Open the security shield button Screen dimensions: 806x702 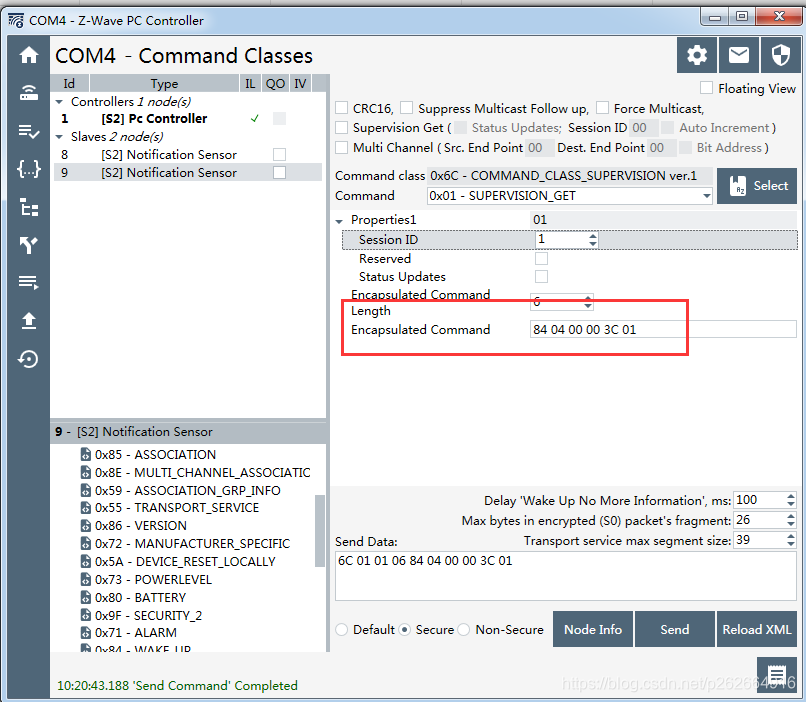point(781,55)
